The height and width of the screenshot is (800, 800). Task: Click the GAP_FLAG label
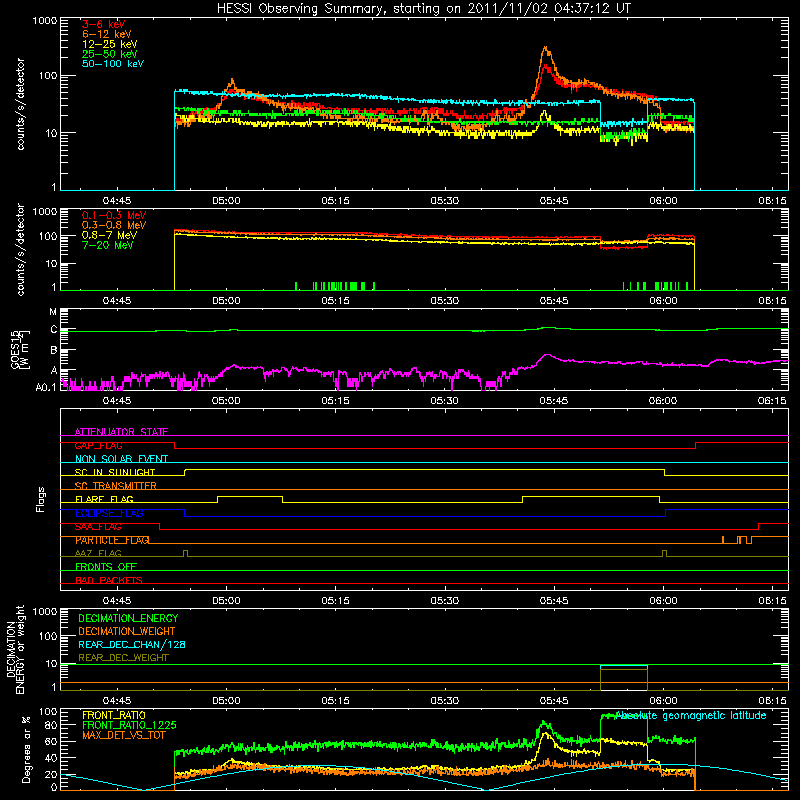pos(98,445)
